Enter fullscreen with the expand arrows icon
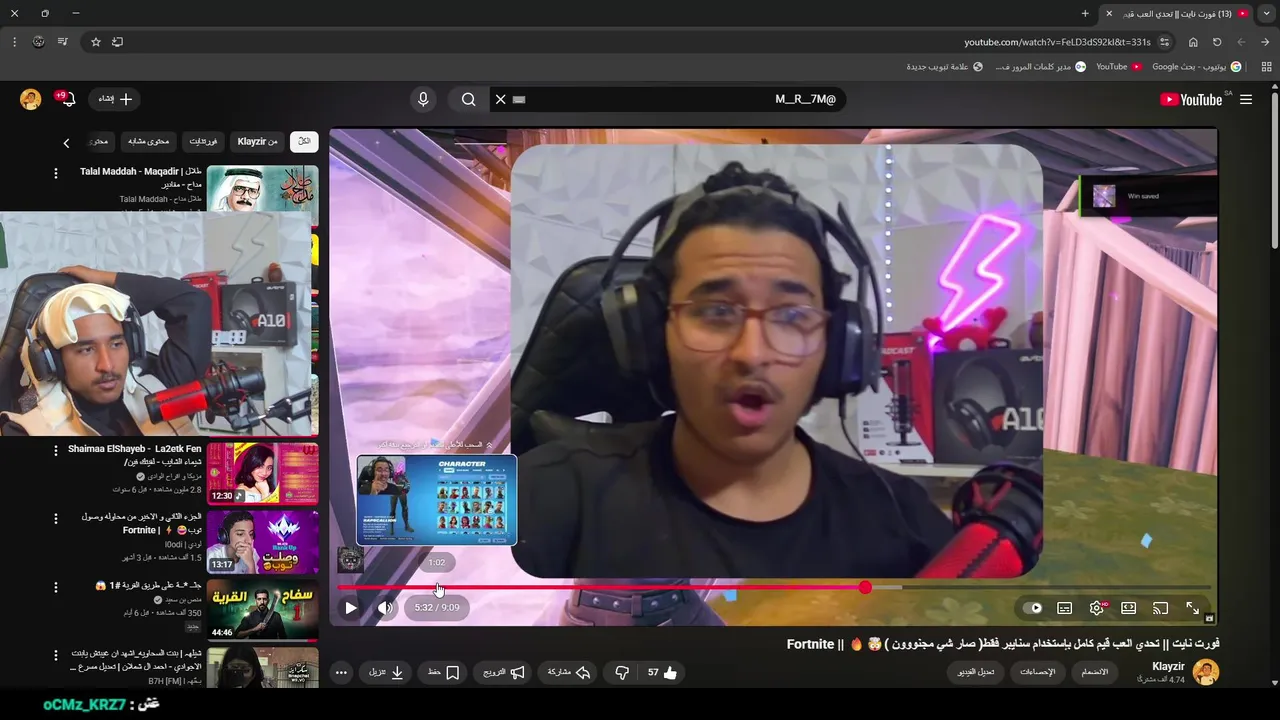This screenshot has height=720, width=1280. pos(1192,608)
